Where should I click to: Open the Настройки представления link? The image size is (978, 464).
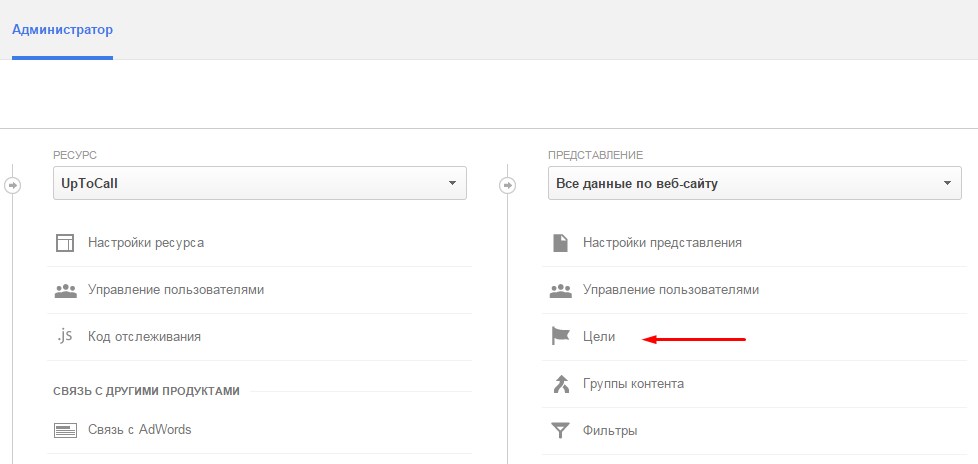(x=662, y=243)
